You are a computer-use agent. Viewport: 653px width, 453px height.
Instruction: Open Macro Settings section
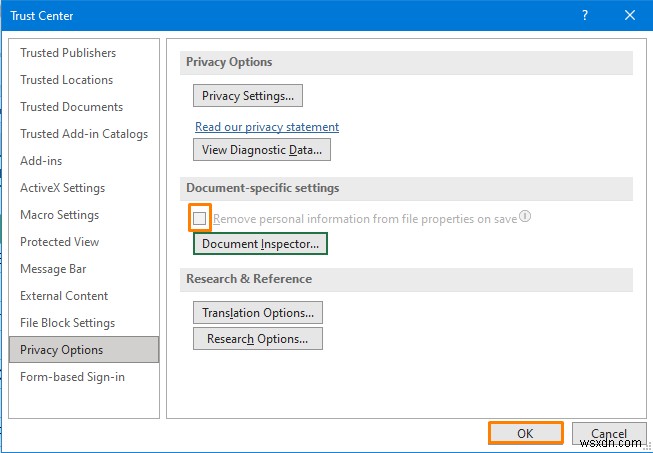point(60,215)
